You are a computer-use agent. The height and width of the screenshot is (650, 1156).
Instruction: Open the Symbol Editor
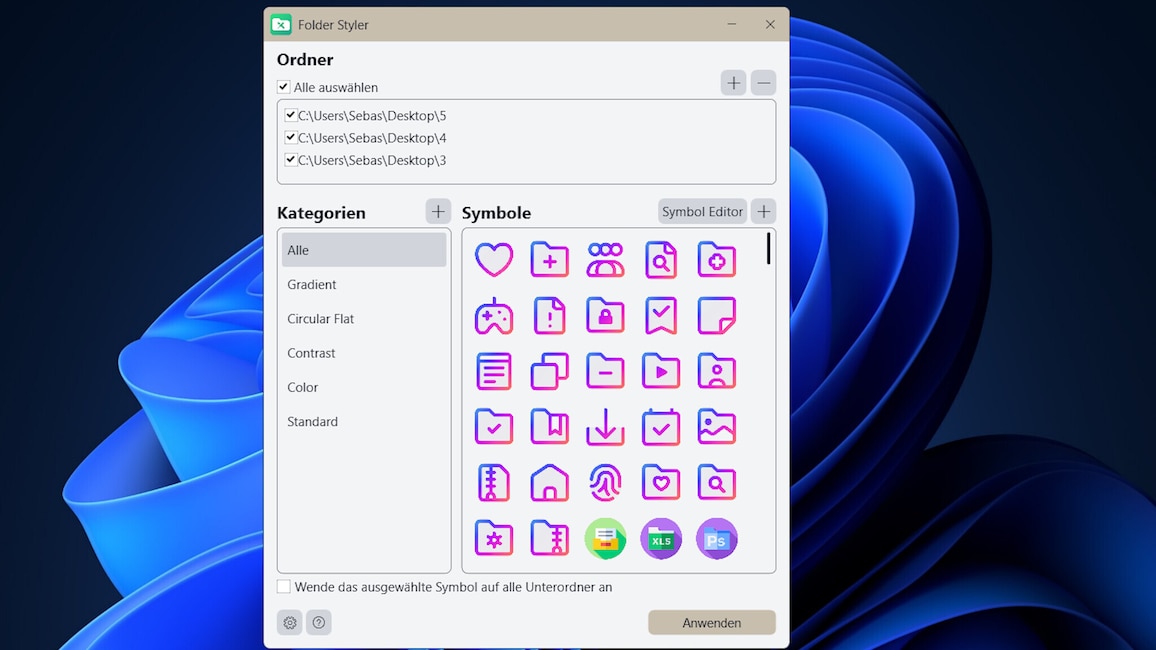click(x=702, y=212)
